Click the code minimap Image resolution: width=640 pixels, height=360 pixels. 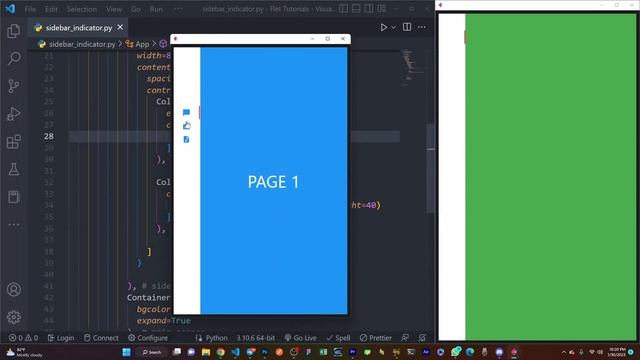pos(413,67)
